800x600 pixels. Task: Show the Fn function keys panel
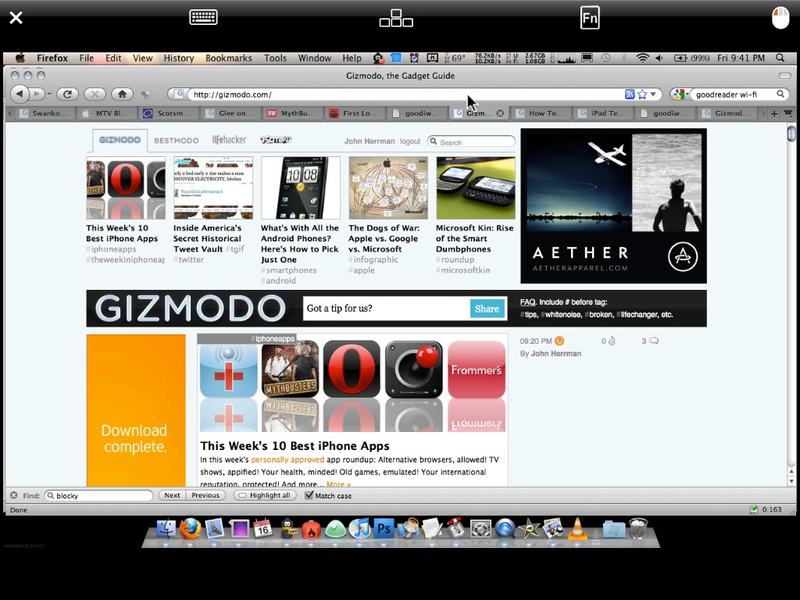[590, 18]
